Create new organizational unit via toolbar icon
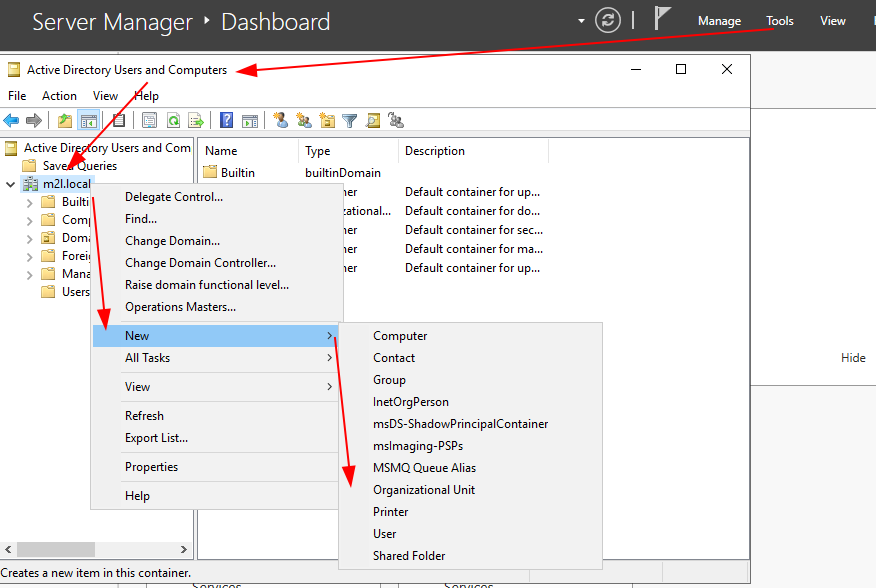The height and width of the screenshot is (588, 876). point(327,120)
